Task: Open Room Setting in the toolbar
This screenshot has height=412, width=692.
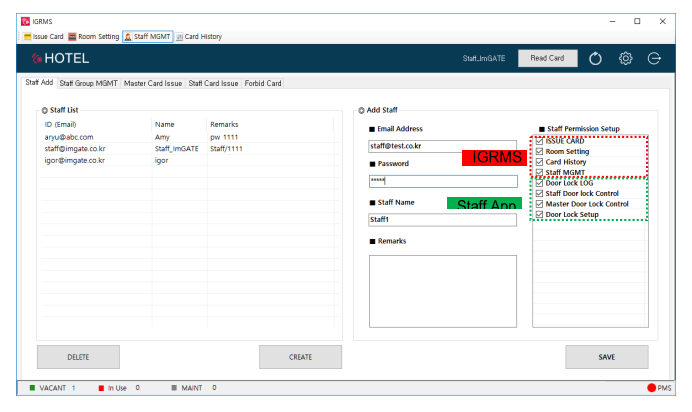Action: tap(94, 37)
